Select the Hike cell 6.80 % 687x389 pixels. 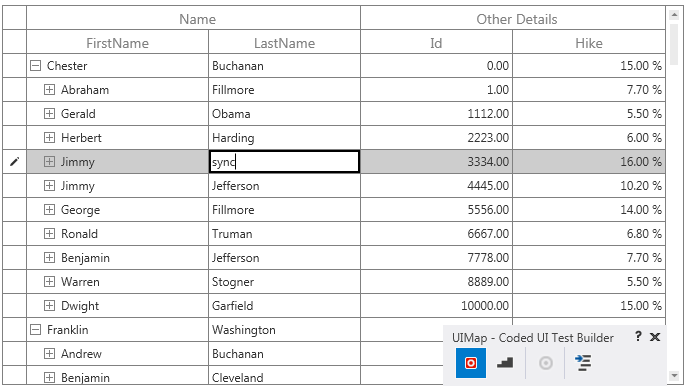(589, 233)
